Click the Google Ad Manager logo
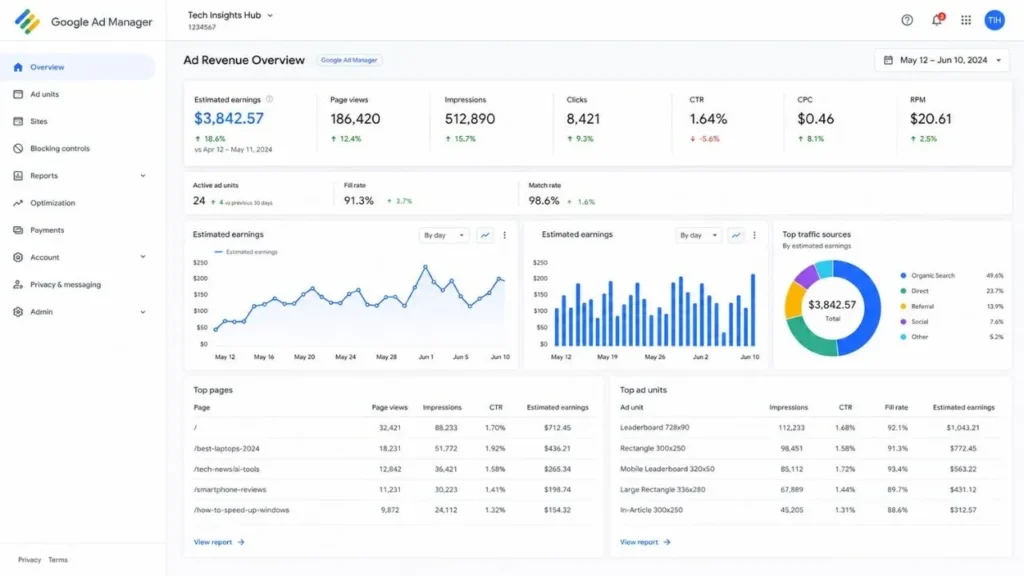This screenshot has width=1024, height=576. tap(27, 22)
